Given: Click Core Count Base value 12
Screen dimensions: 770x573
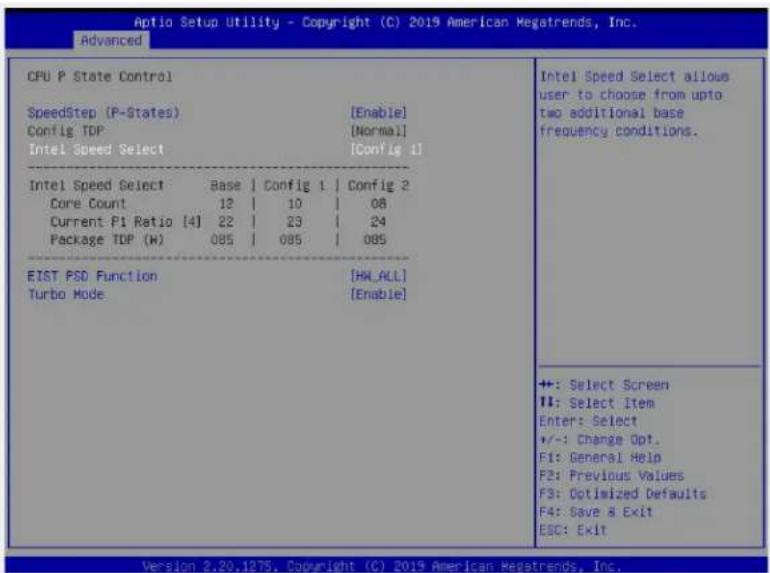Looking at the screenshot, I should [x=226, y=203].
